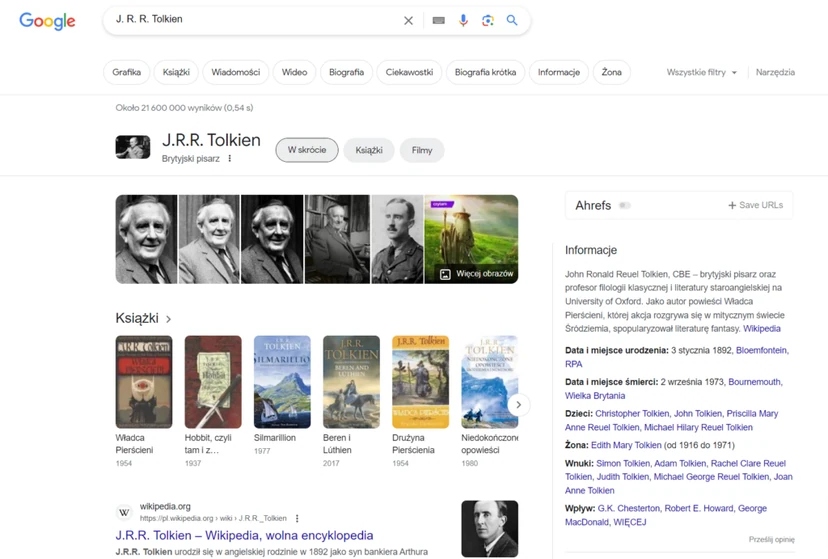Click the plus icon beside Save URLs

[x=732, y=205]
